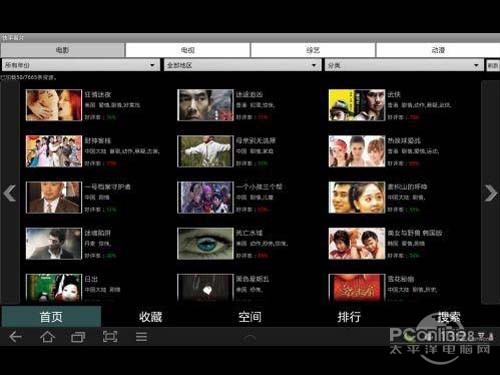Click the 武侠 movie title text
The width and height of the screenshot is (500, 375).
[394, 95]
